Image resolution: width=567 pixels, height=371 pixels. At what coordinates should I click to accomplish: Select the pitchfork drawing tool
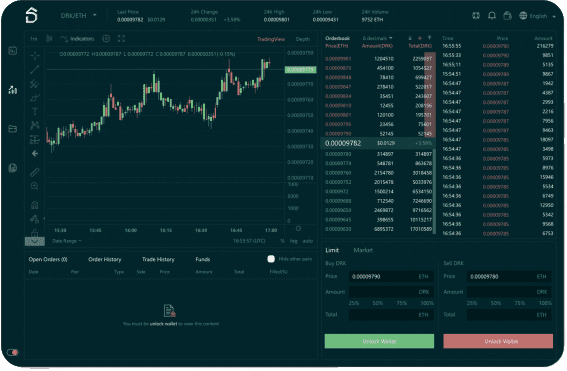point(35,84)
